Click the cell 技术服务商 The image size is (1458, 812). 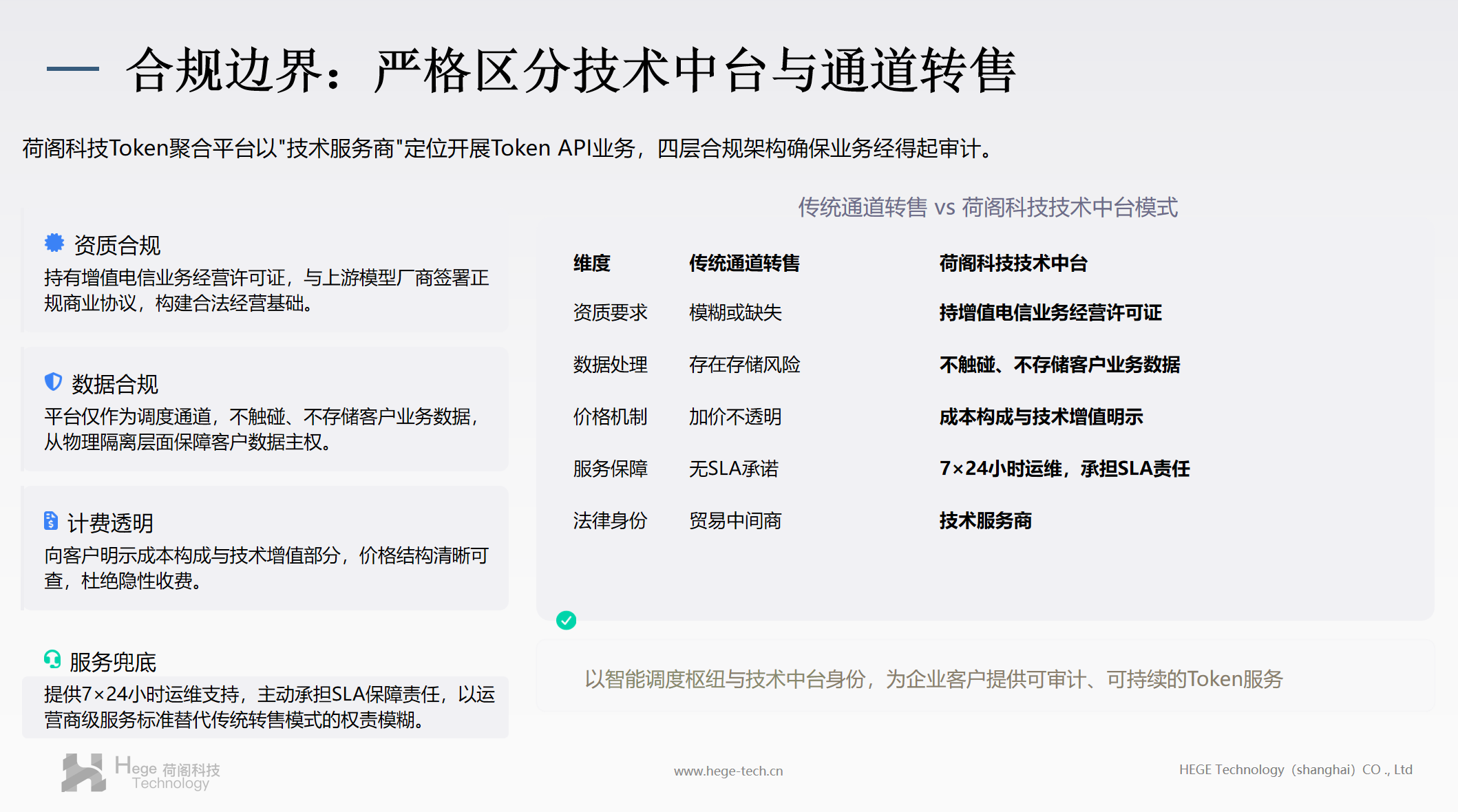point(986,521)
